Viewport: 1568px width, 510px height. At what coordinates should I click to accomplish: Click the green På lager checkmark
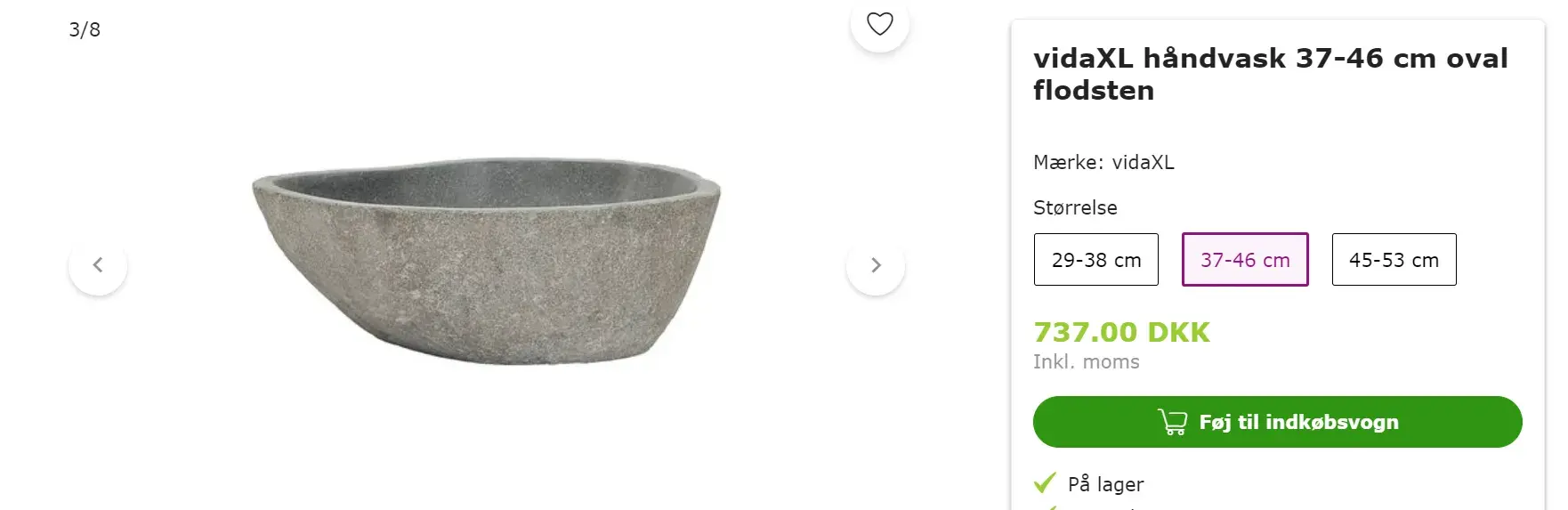coord(1045,483)
